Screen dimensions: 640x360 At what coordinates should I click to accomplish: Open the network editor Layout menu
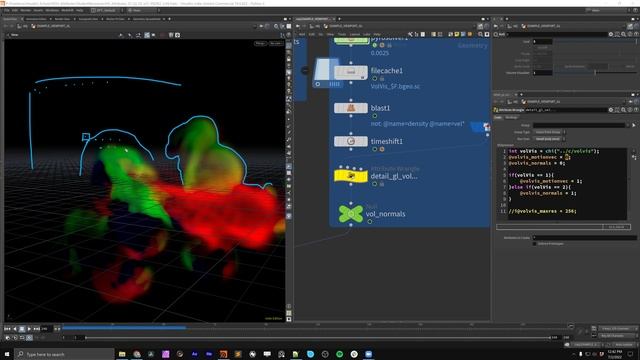tap(355, 34)
